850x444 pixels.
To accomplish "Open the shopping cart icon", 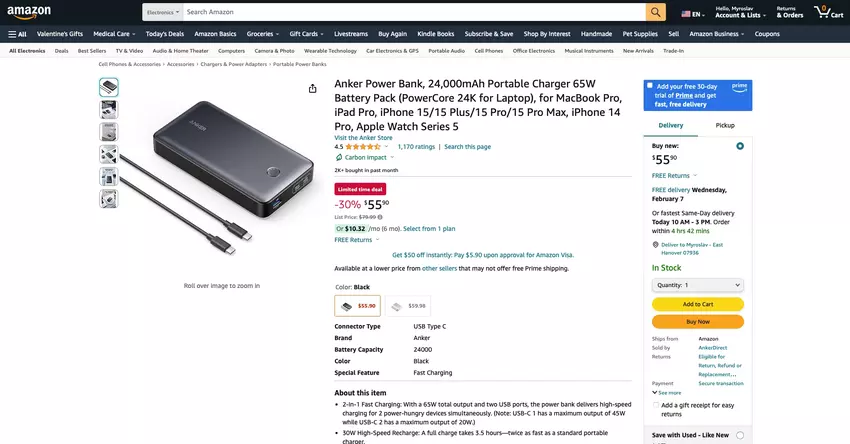I will pyautogui.click(x=822, y=13).
